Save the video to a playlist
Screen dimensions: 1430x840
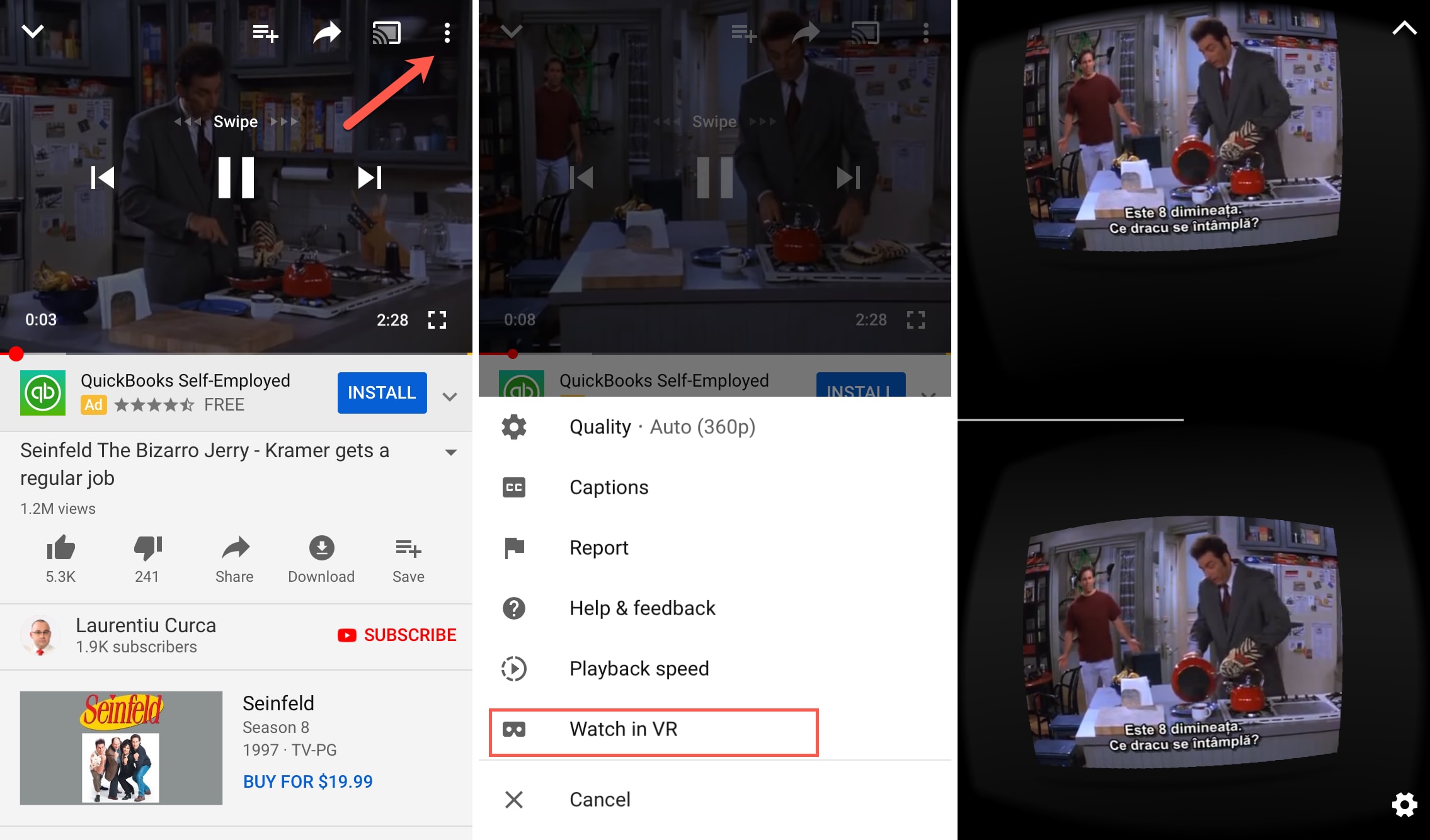click(408, 559)
